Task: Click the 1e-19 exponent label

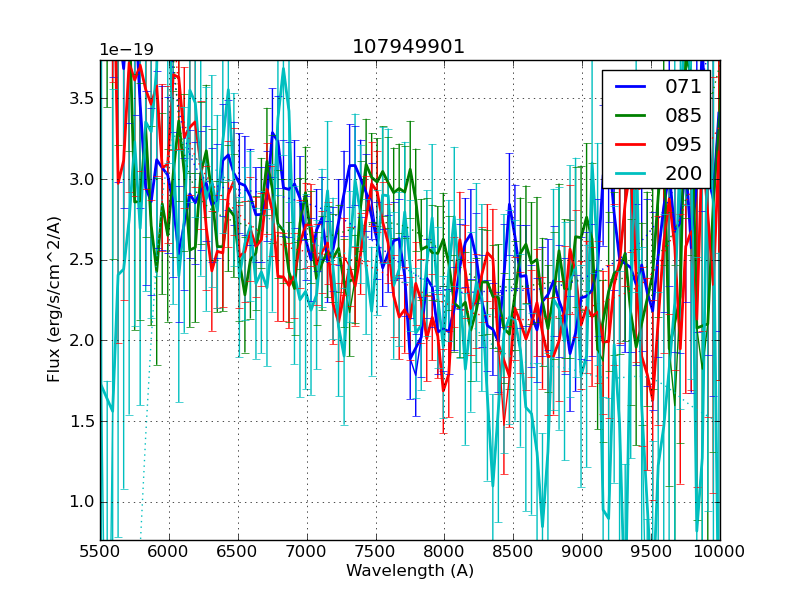Action: click(126, 50)
